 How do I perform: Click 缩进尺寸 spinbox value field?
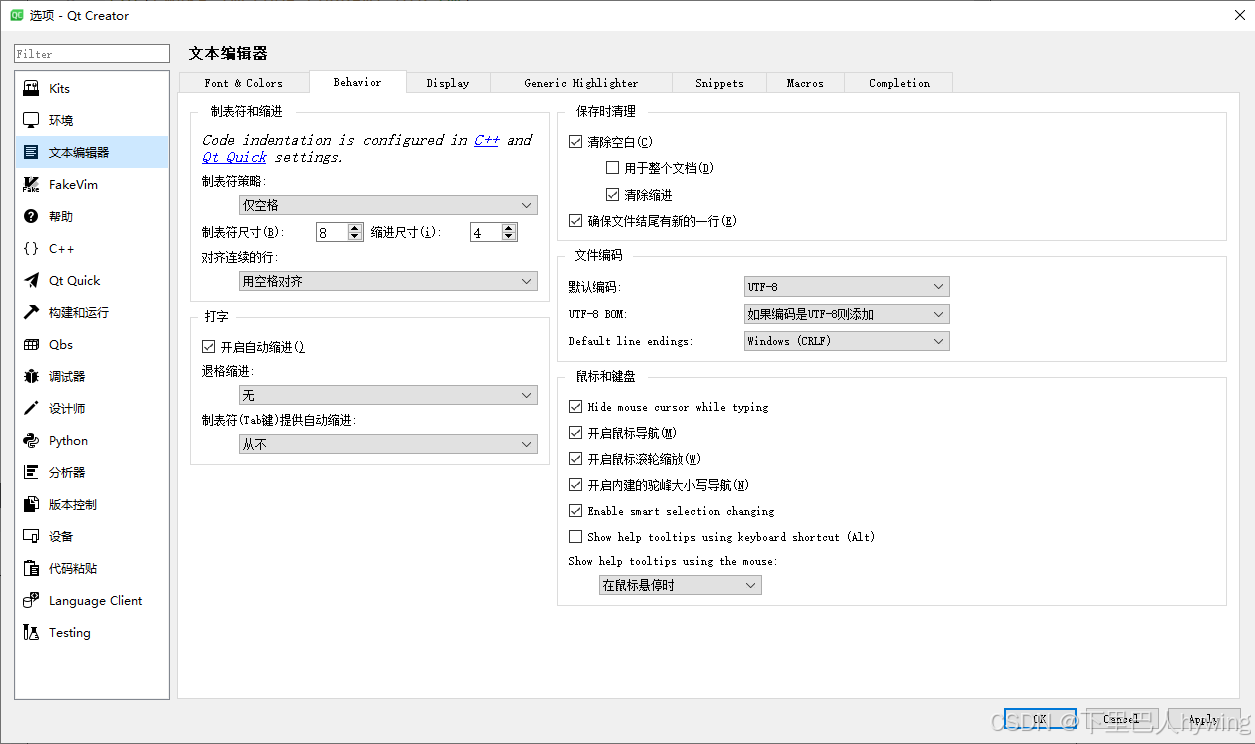pos(486,232)
